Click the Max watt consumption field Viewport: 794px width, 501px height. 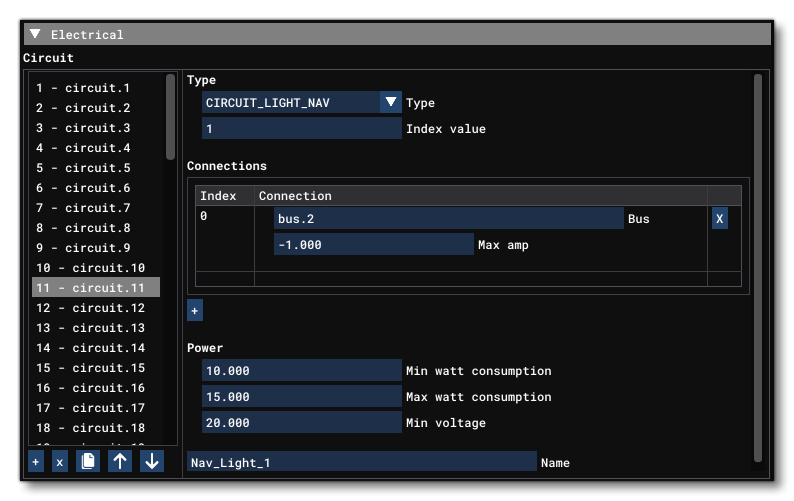pos(301,397)
